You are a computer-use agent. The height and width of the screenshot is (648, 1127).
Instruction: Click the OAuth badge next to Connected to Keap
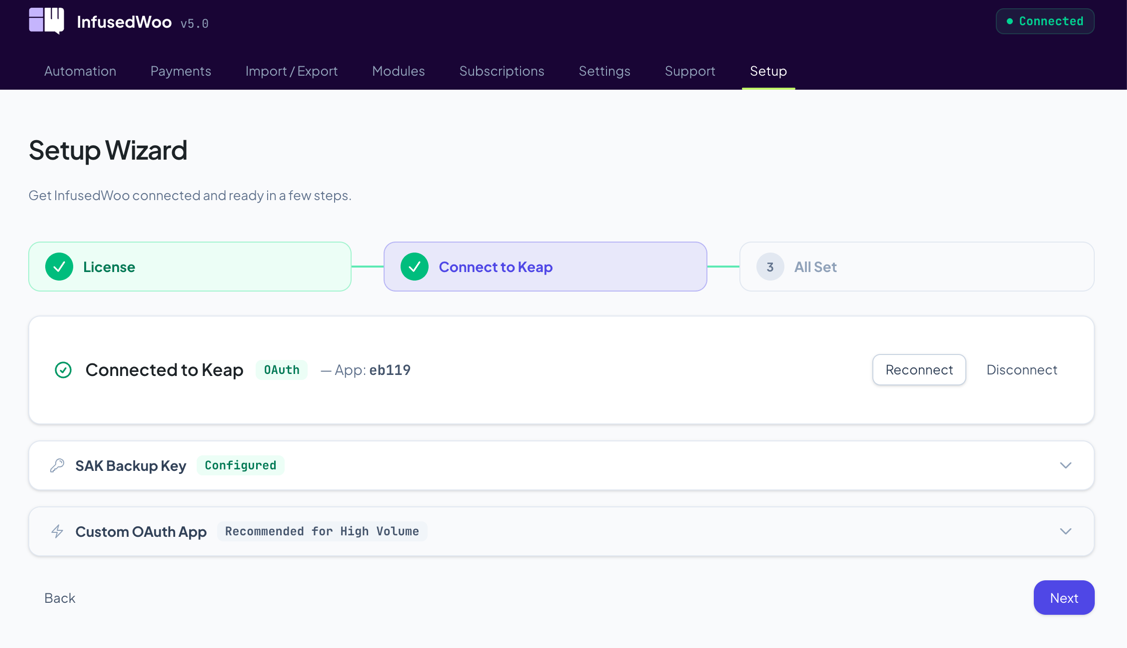pos(281,369)
